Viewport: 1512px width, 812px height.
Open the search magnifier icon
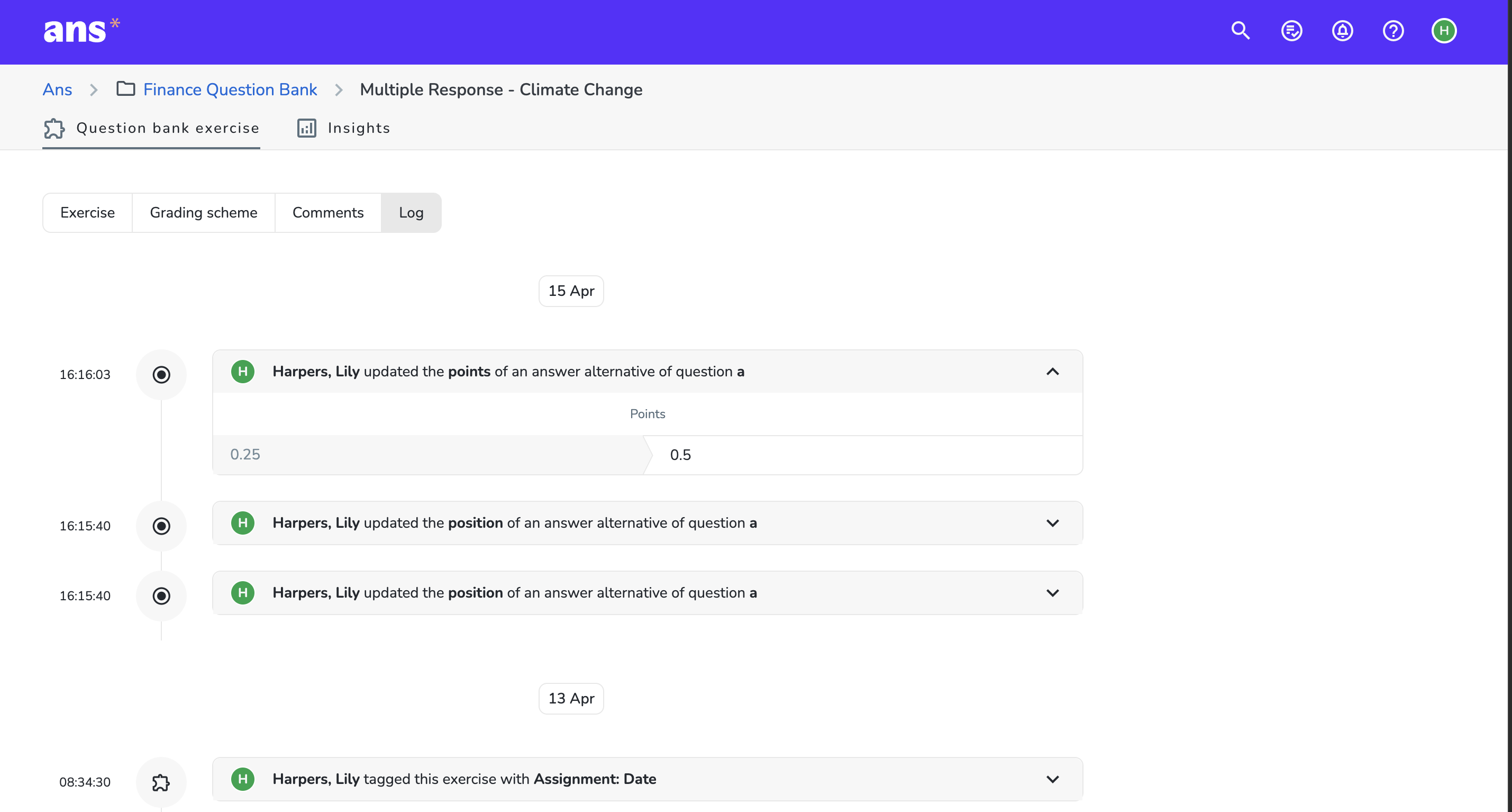(x=1240, y=31)
